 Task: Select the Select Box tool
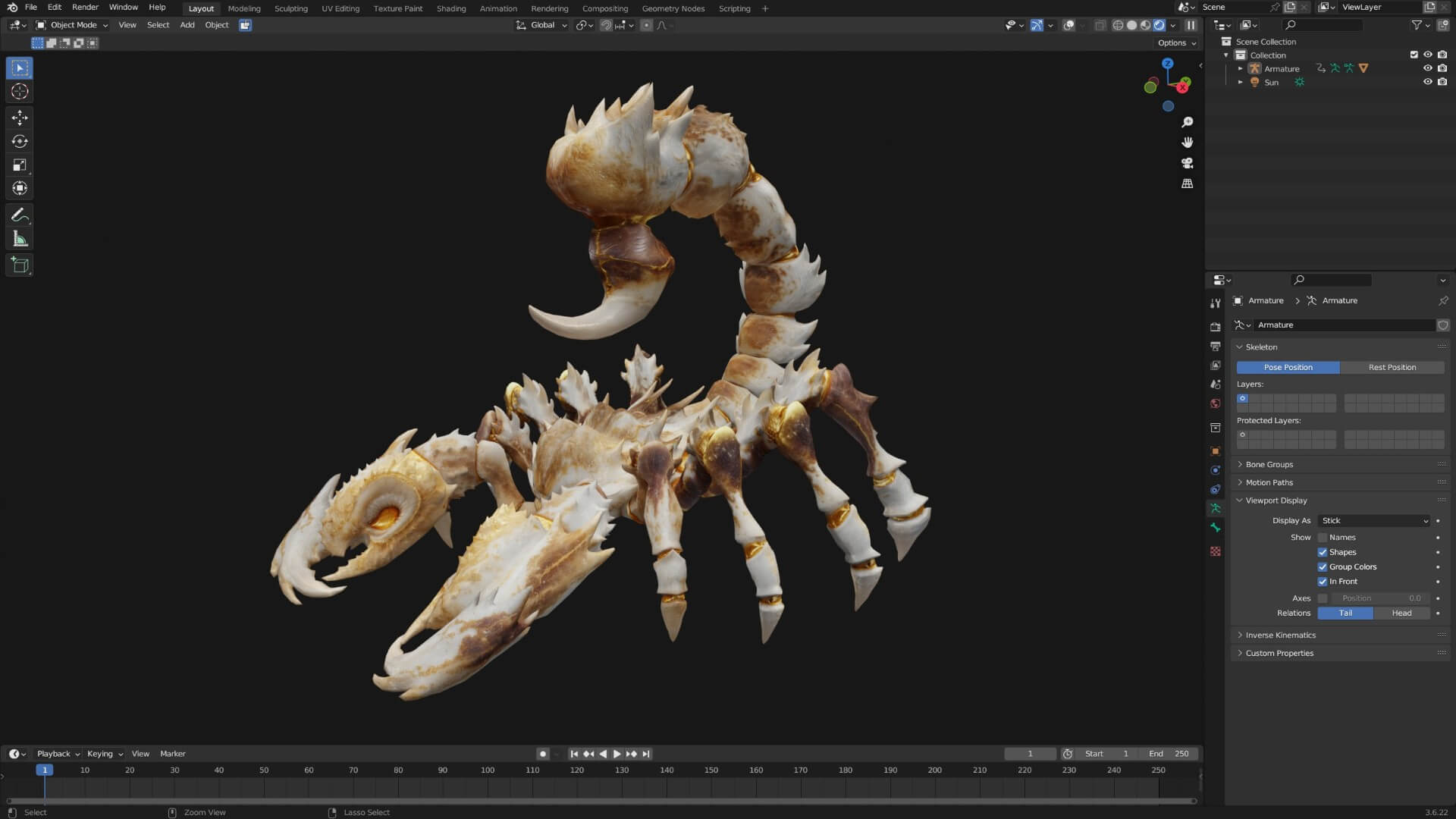point(20,68)
